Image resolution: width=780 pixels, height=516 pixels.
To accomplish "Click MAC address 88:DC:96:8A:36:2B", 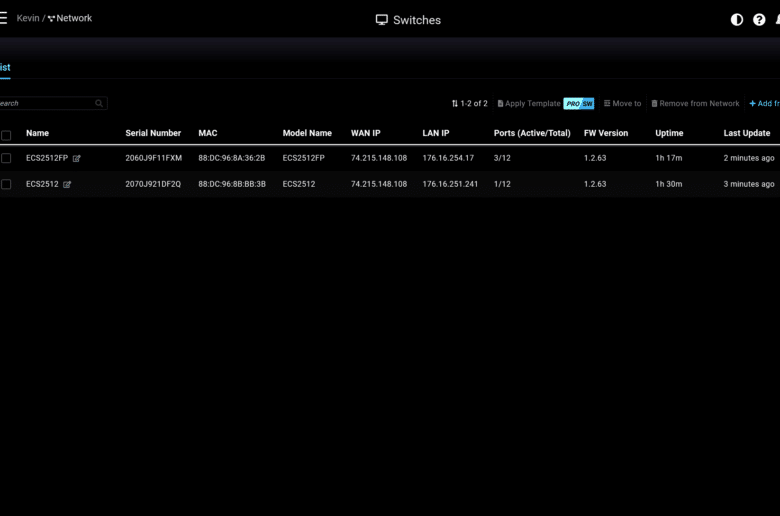I will tap(232, 158).
